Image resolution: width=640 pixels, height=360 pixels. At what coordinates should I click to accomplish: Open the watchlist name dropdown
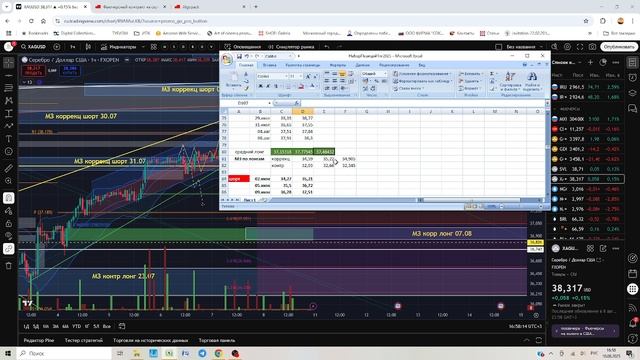pos(566,62)
